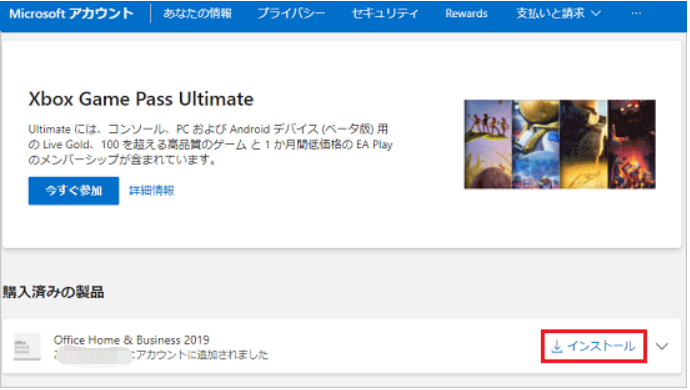Open the プライバシー tab
Screen dimensions: 690x390
click(291, 14)
